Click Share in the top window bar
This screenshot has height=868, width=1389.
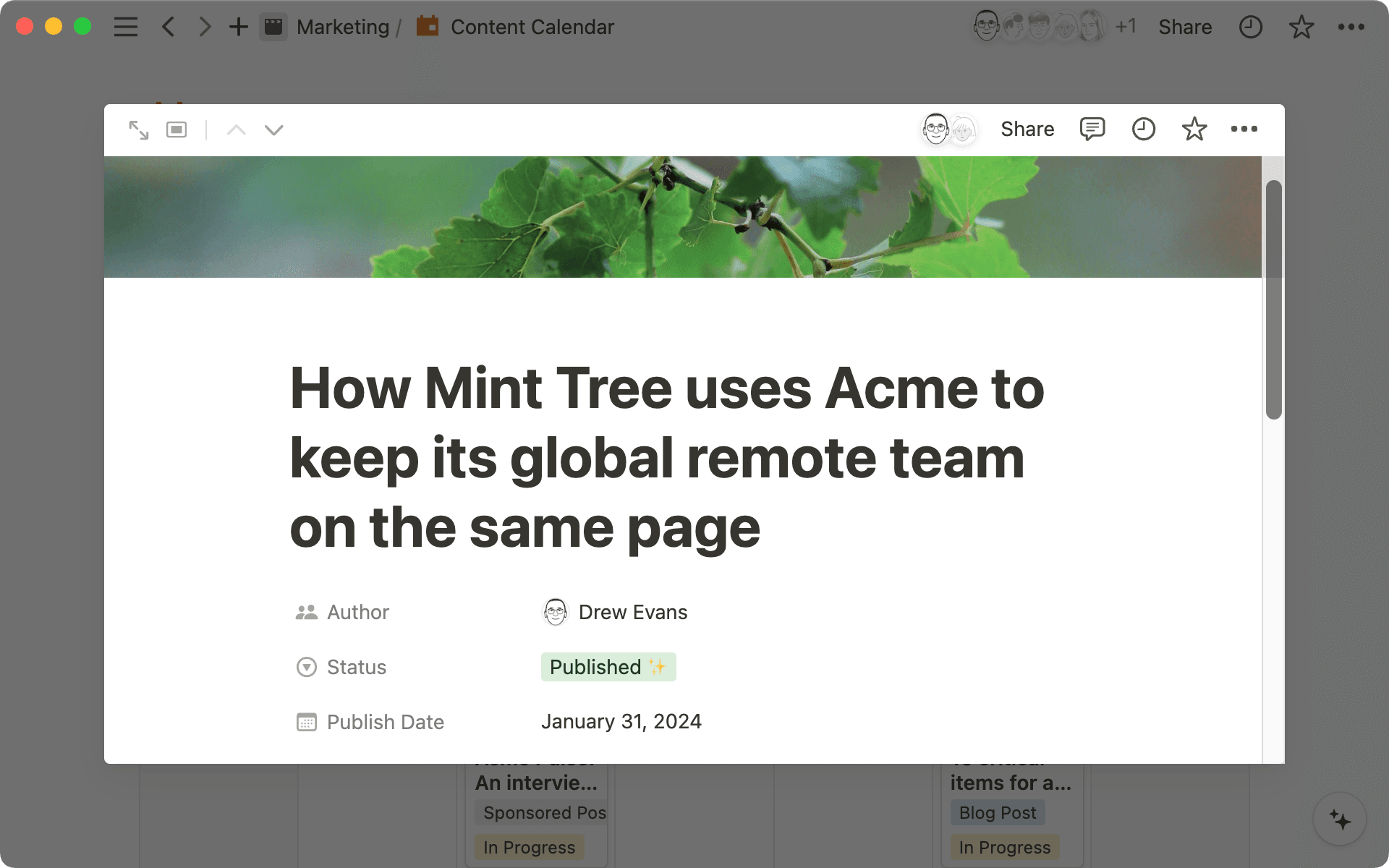pyautogui.click(x=1184, y=27)
